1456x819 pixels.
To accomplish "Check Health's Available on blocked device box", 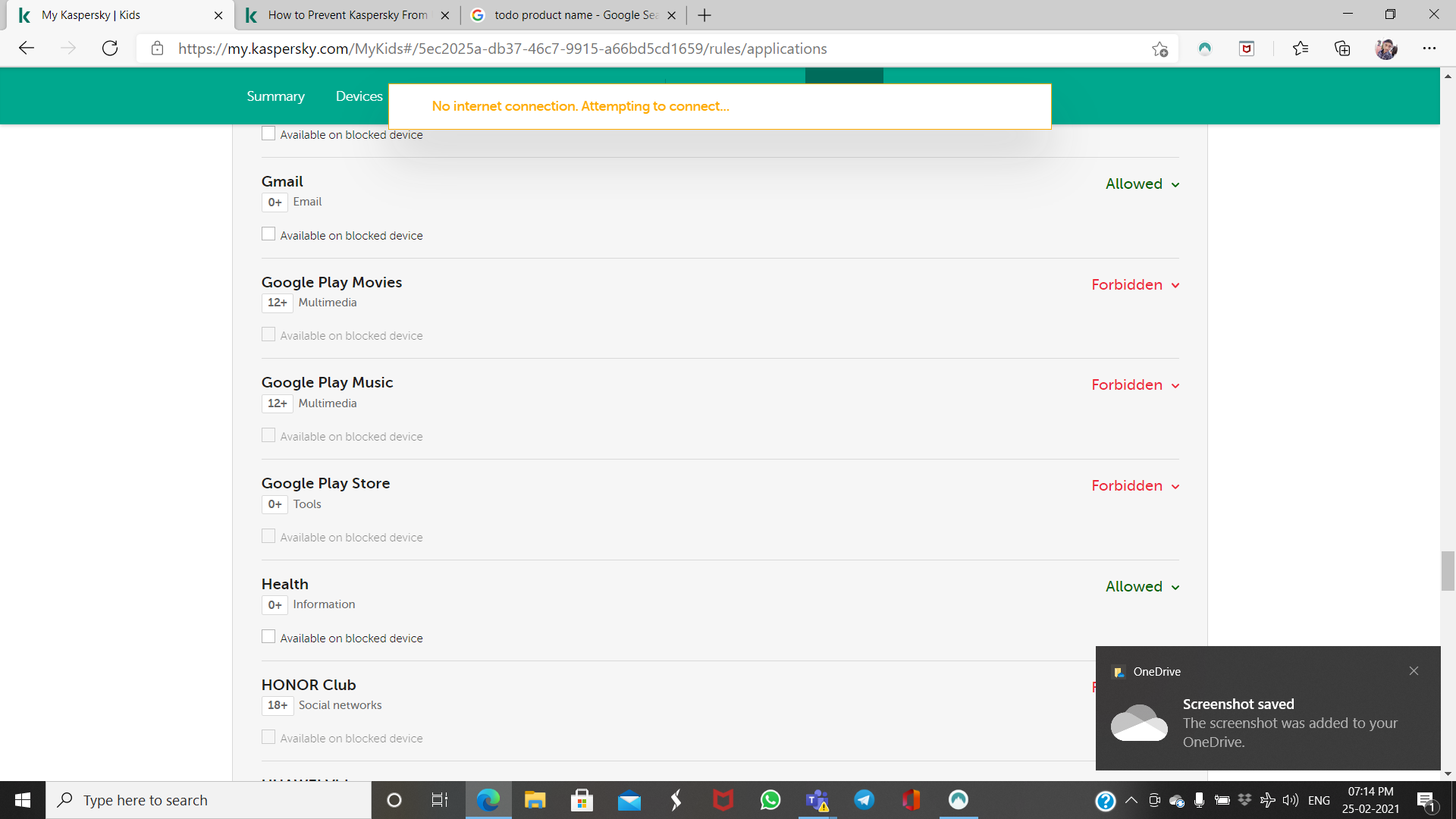I will (x=268, y=637).
